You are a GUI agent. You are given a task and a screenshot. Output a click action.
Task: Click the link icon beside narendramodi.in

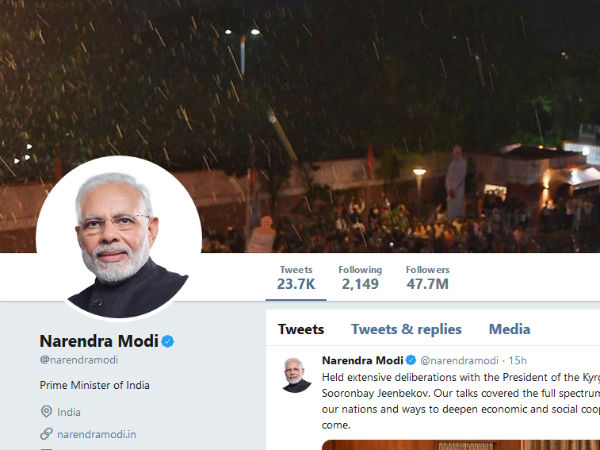click(x=46, y=434)
